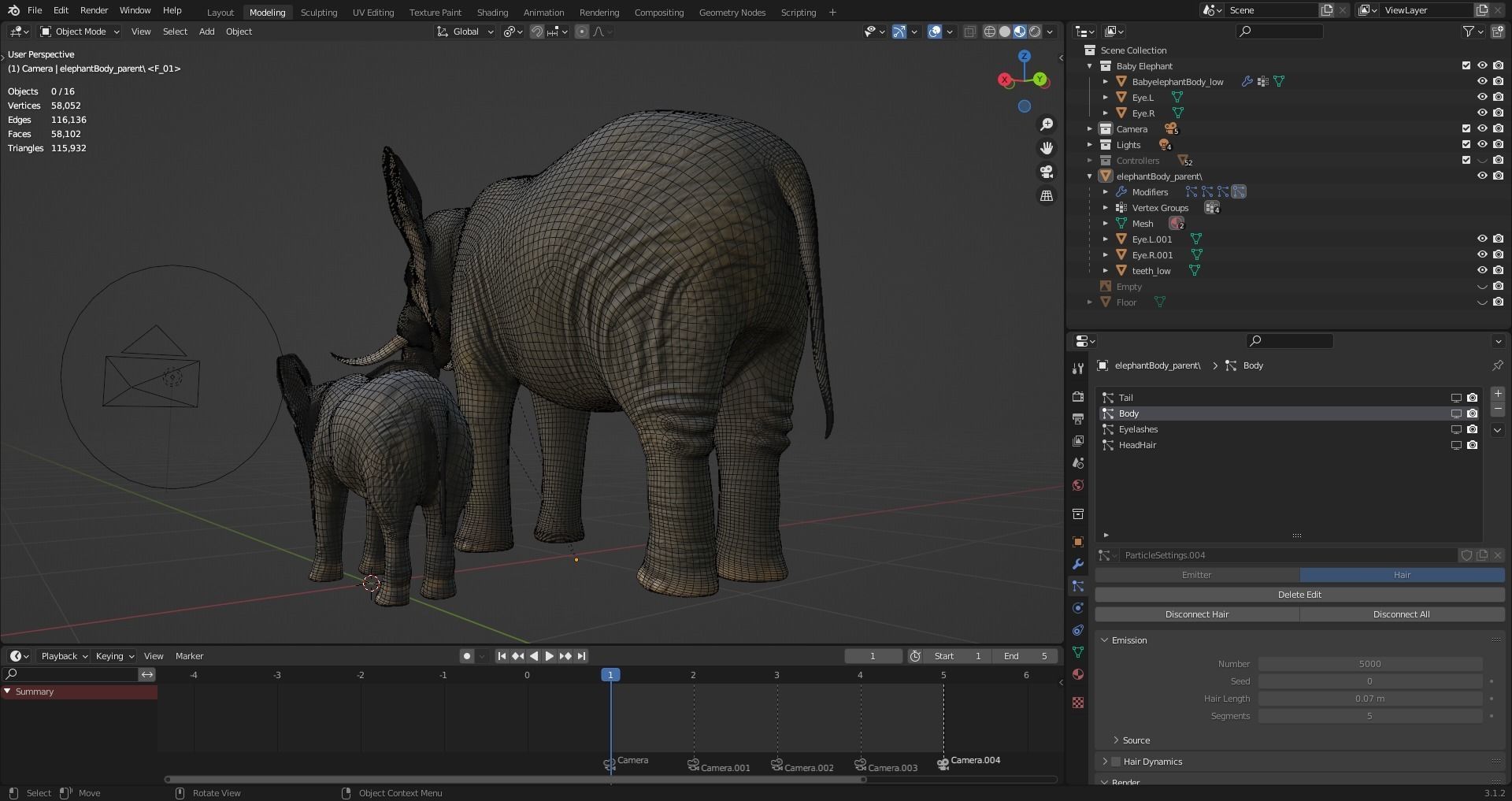This screenshot has height=801, width=1512.
Task: Disable Tail particle system in renders
Action: pyautogui.click(x=1472, y=398)
